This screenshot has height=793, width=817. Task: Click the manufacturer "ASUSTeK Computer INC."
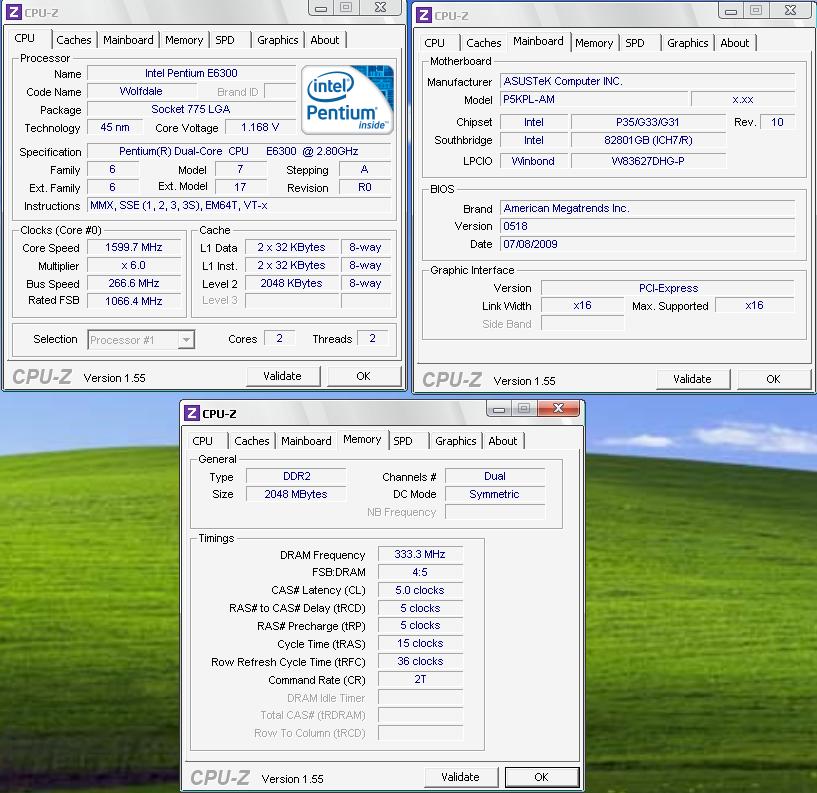[x=648, y=81]
